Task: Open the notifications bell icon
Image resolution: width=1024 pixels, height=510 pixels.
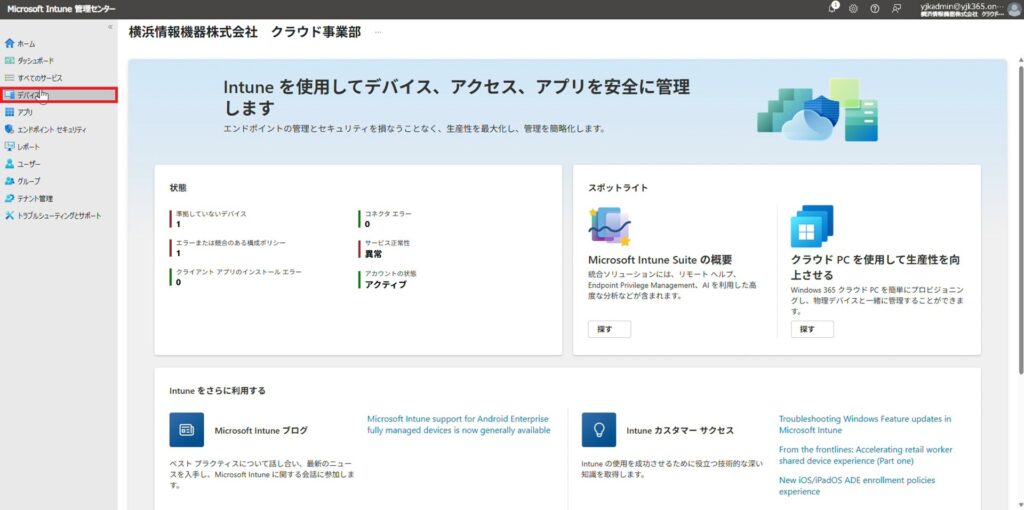Action: click(x=833, y=8)
